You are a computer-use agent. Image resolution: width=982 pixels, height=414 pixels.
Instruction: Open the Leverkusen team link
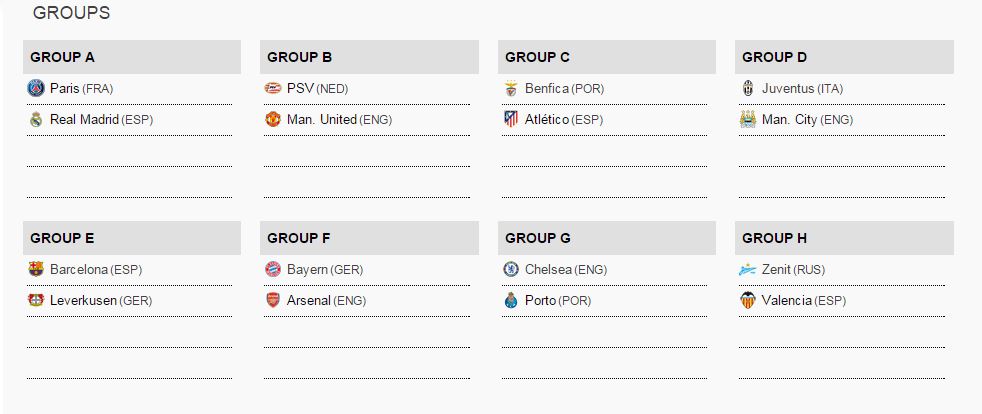click(83, 300)
